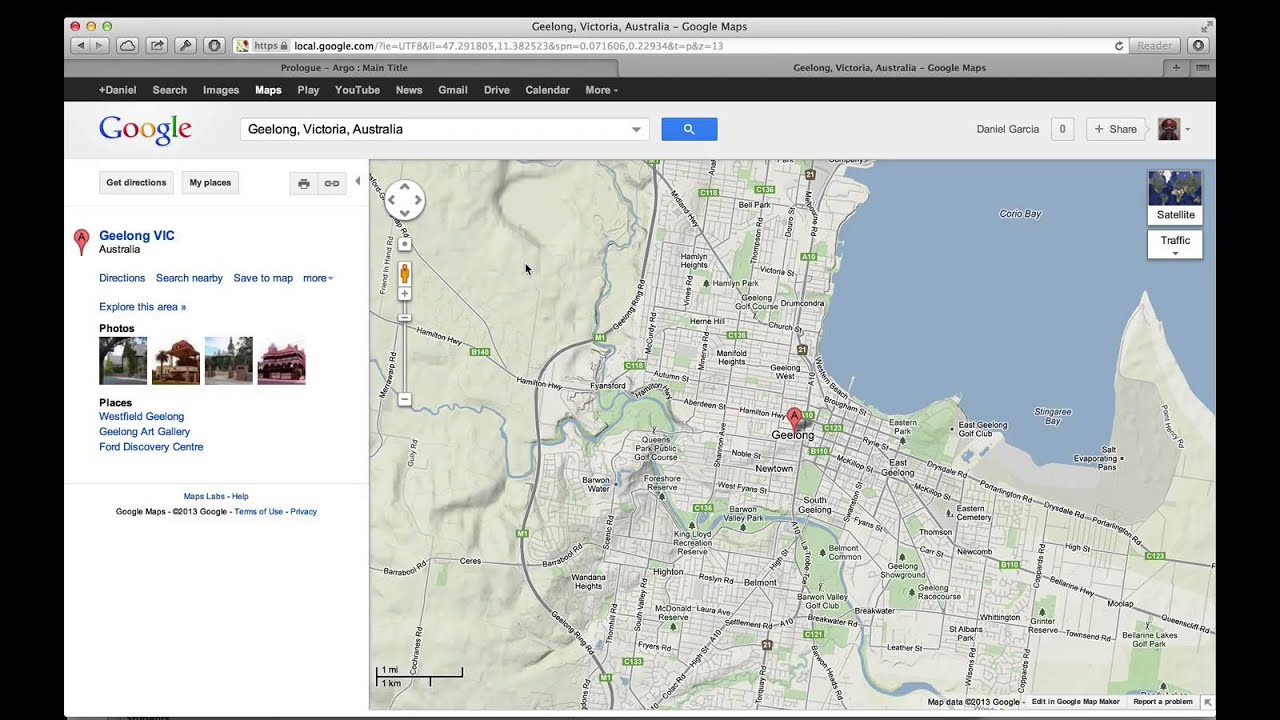Click the My places button
Image resolution: width=1280 pixels, height=720 pixels.
pos(210,183)
